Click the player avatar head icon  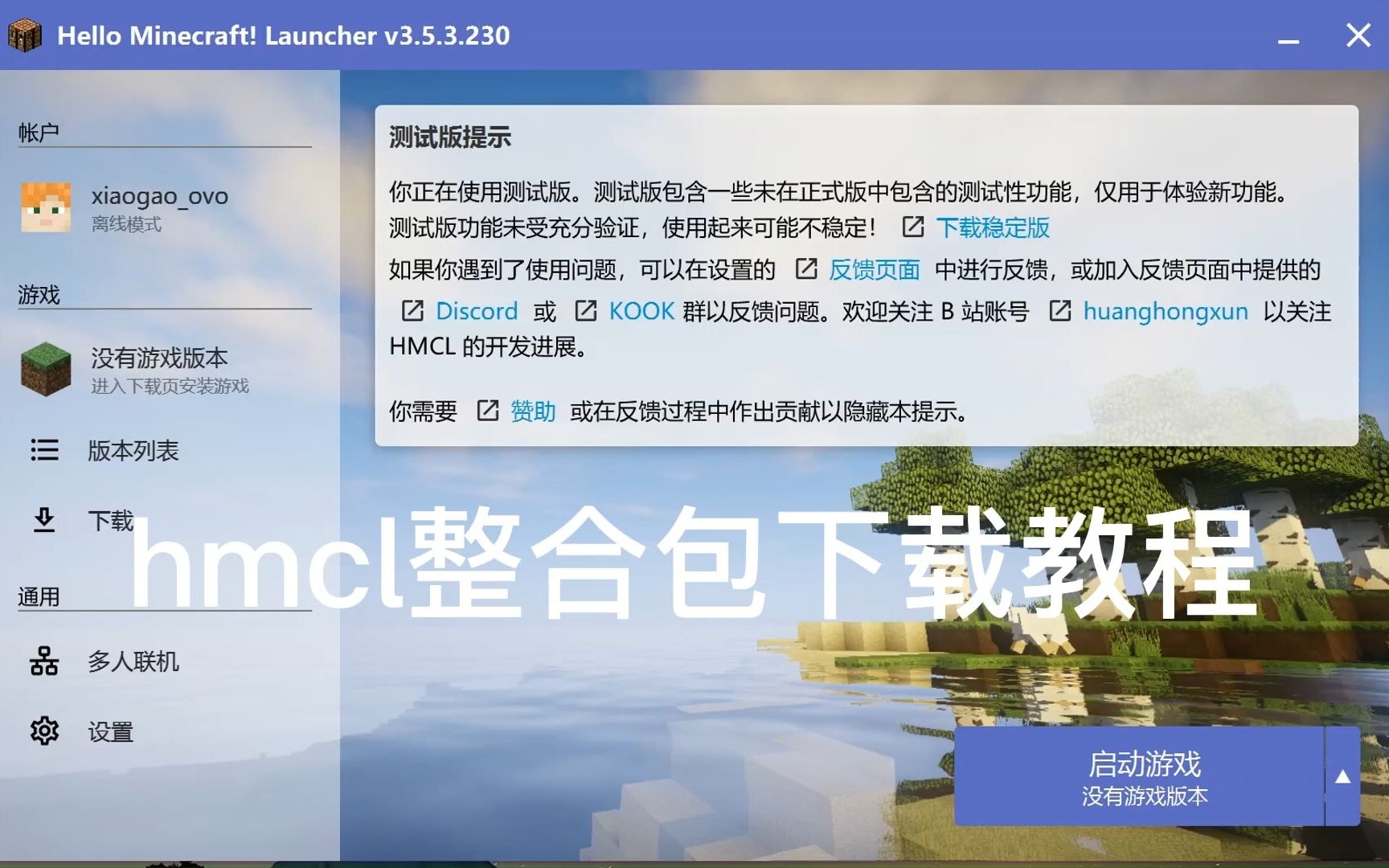(45, 207)
